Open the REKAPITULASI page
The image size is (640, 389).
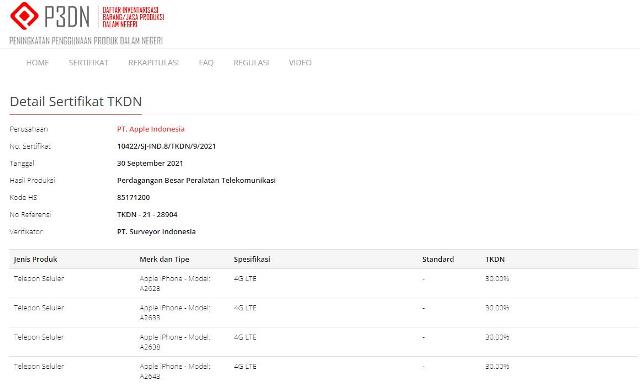click(x=153, y=62)
